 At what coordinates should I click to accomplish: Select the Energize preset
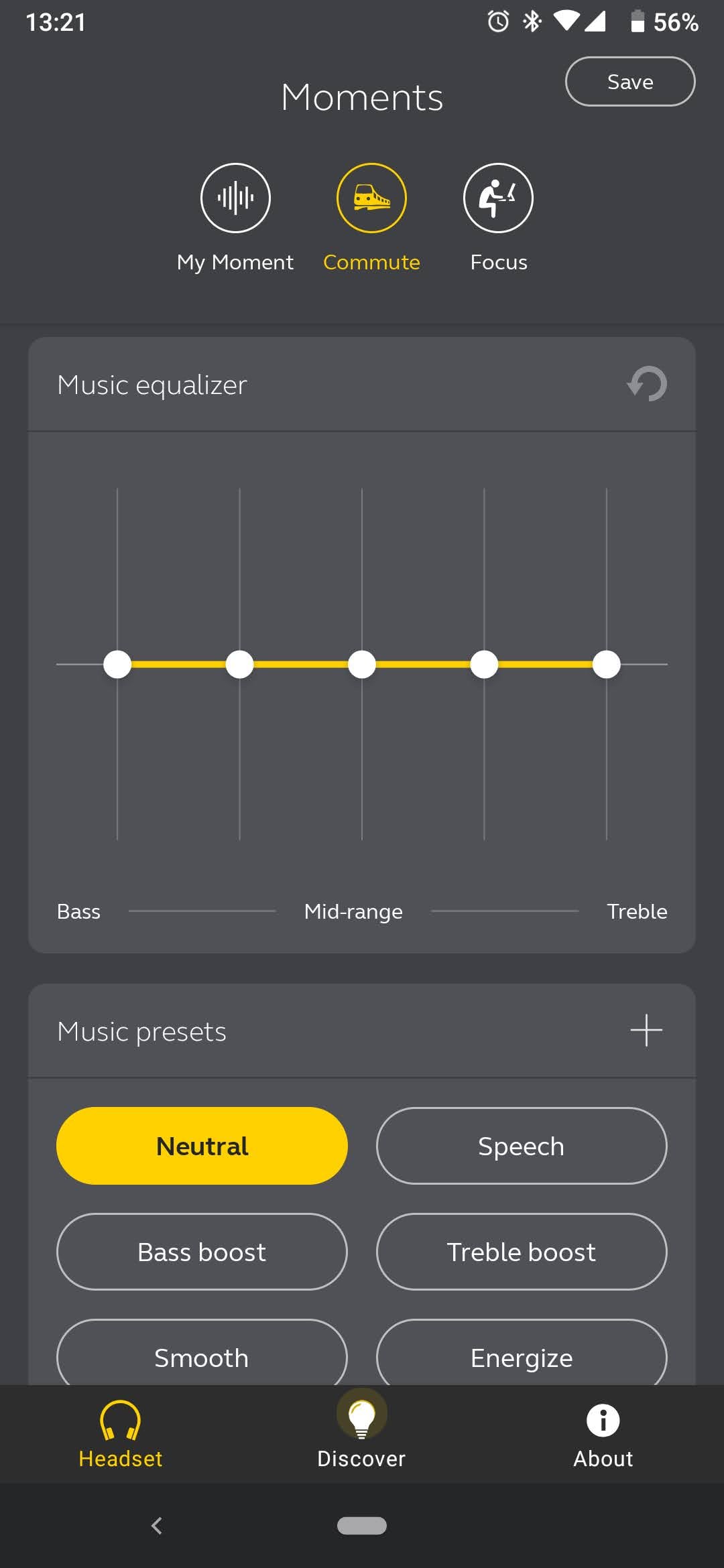point(522,1356)
